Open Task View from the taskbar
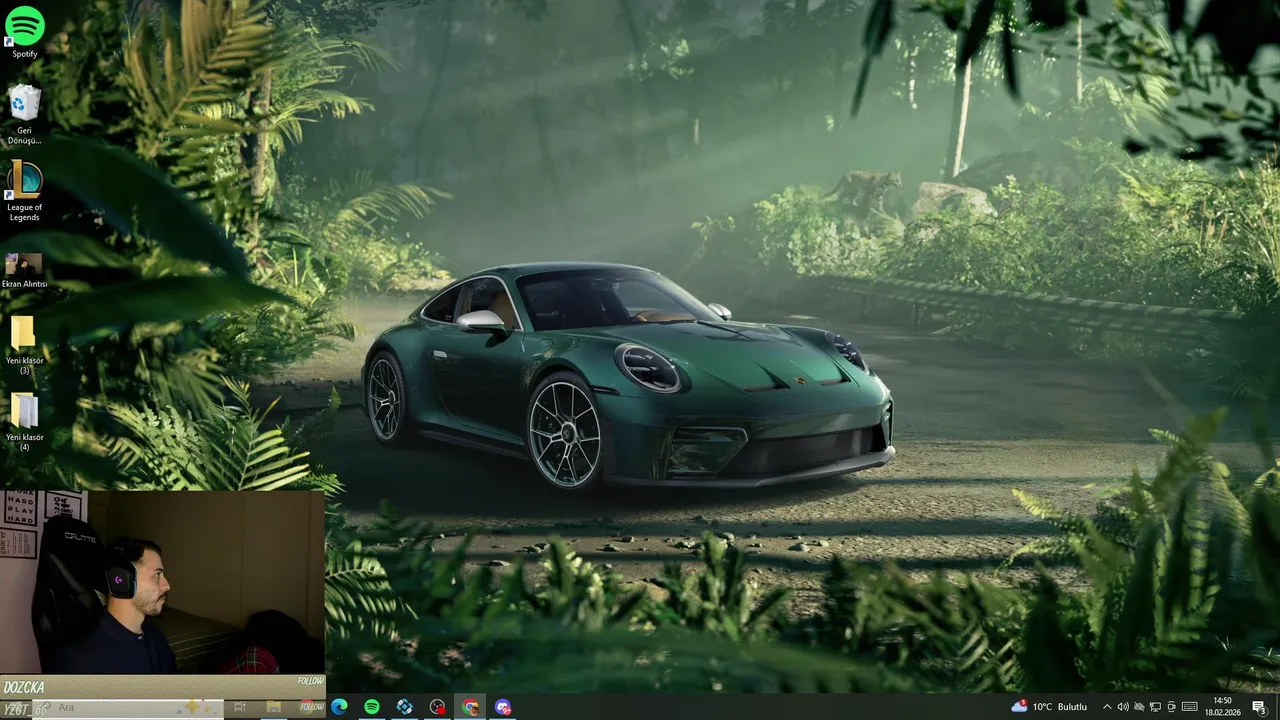 coord(240,707)
